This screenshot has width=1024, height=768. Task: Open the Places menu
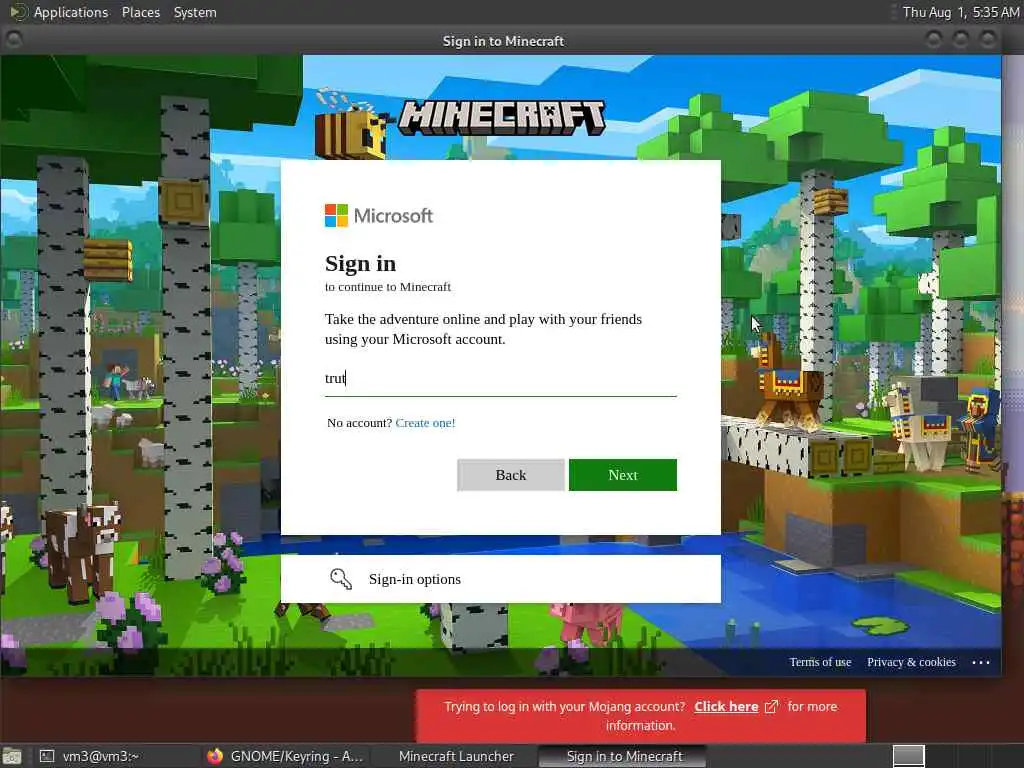(140, 12)
